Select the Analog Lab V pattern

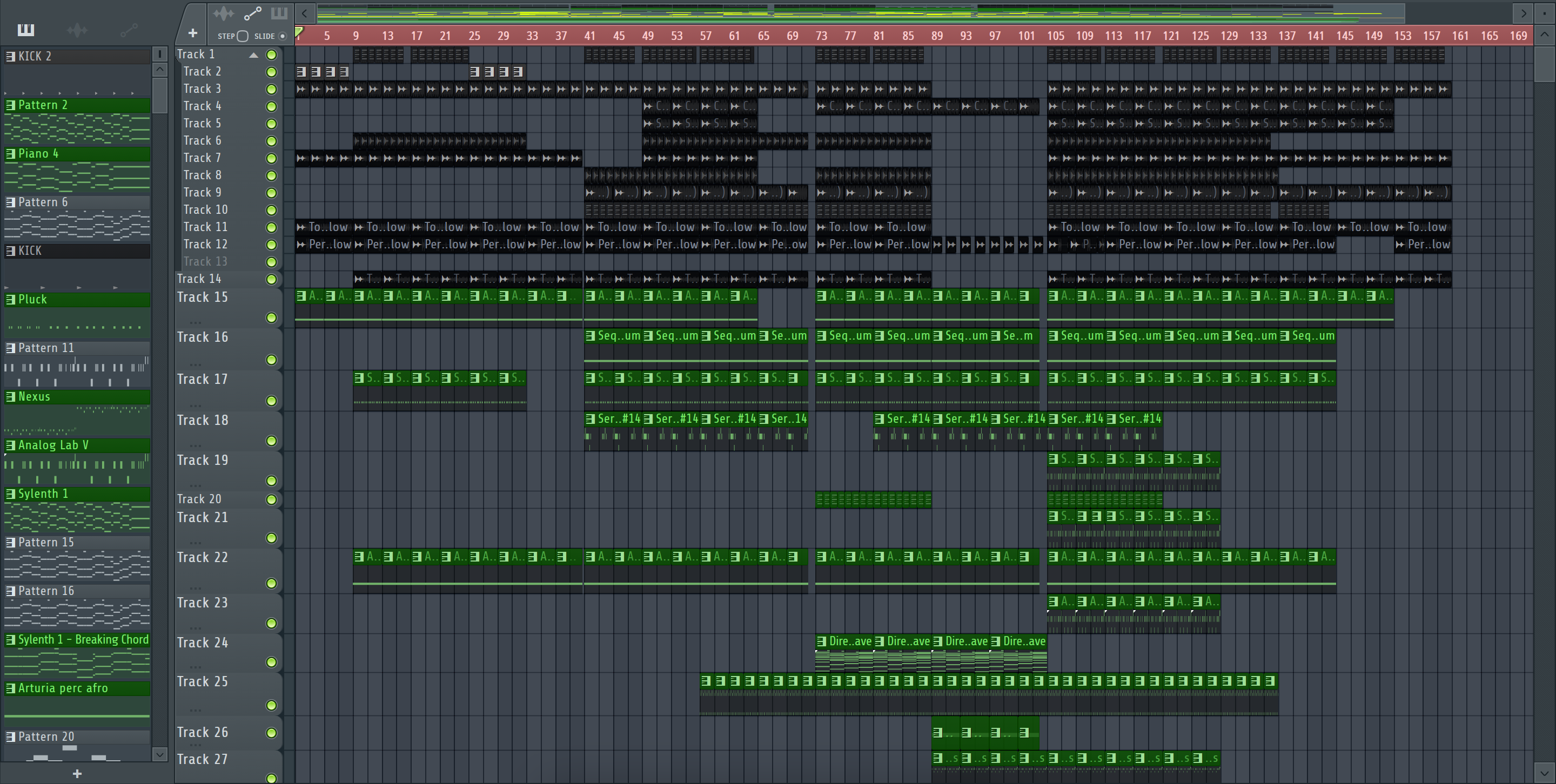click(x=53, y=445)
